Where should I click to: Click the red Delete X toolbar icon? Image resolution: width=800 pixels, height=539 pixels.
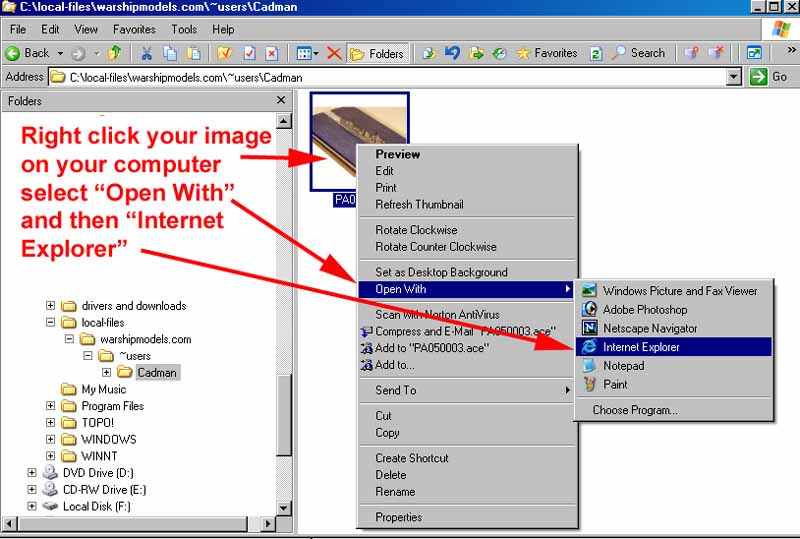click(x=334, y=53)
